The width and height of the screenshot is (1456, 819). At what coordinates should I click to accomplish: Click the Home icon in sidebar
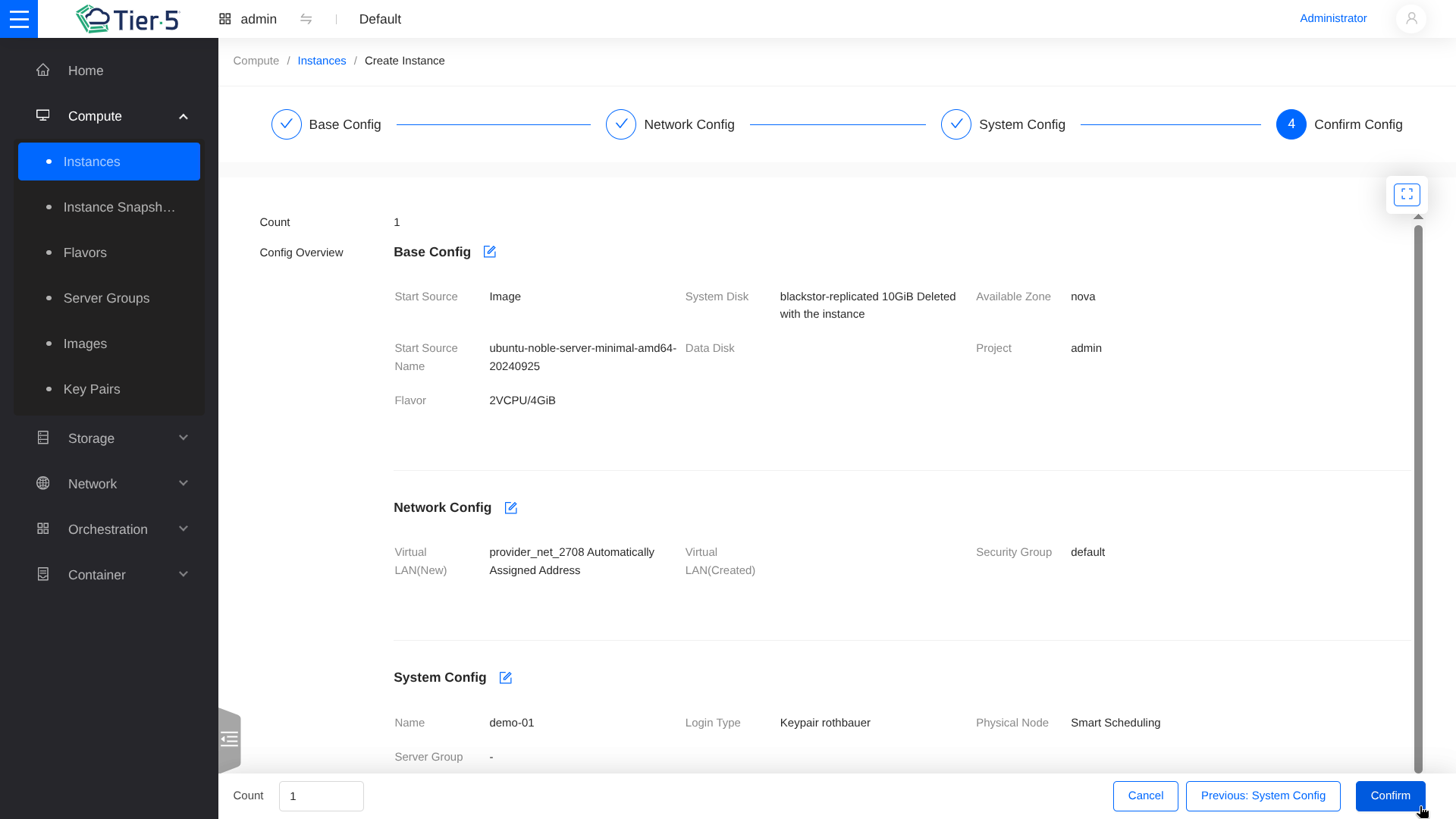pyautogui.click(x=43, y=71)
